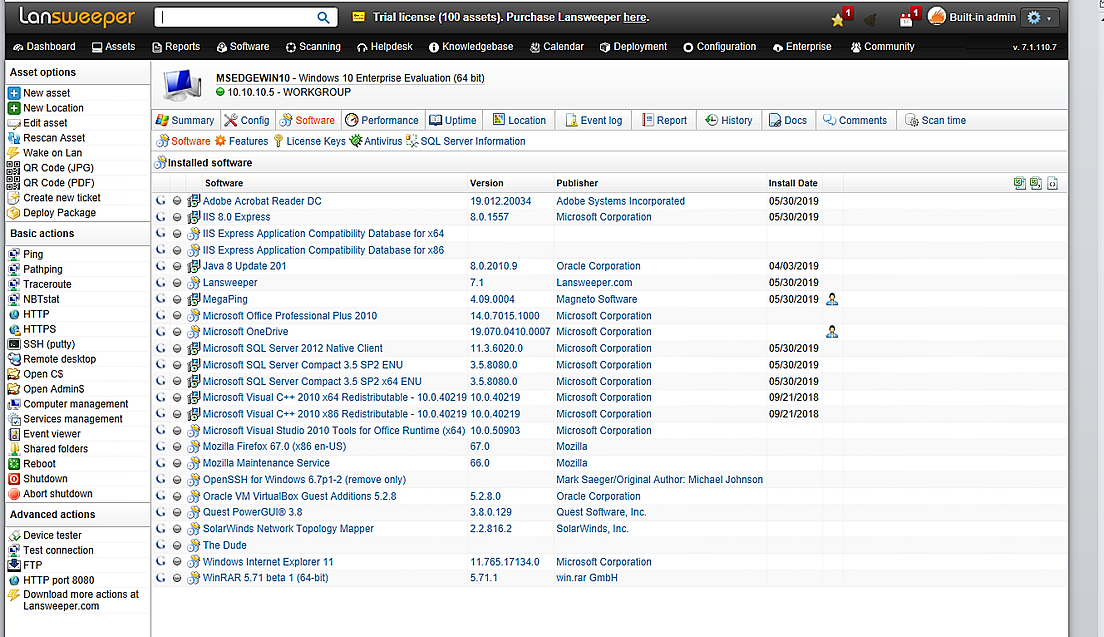Open the gear dropdown arrow top right

[x=1047, y=17]
